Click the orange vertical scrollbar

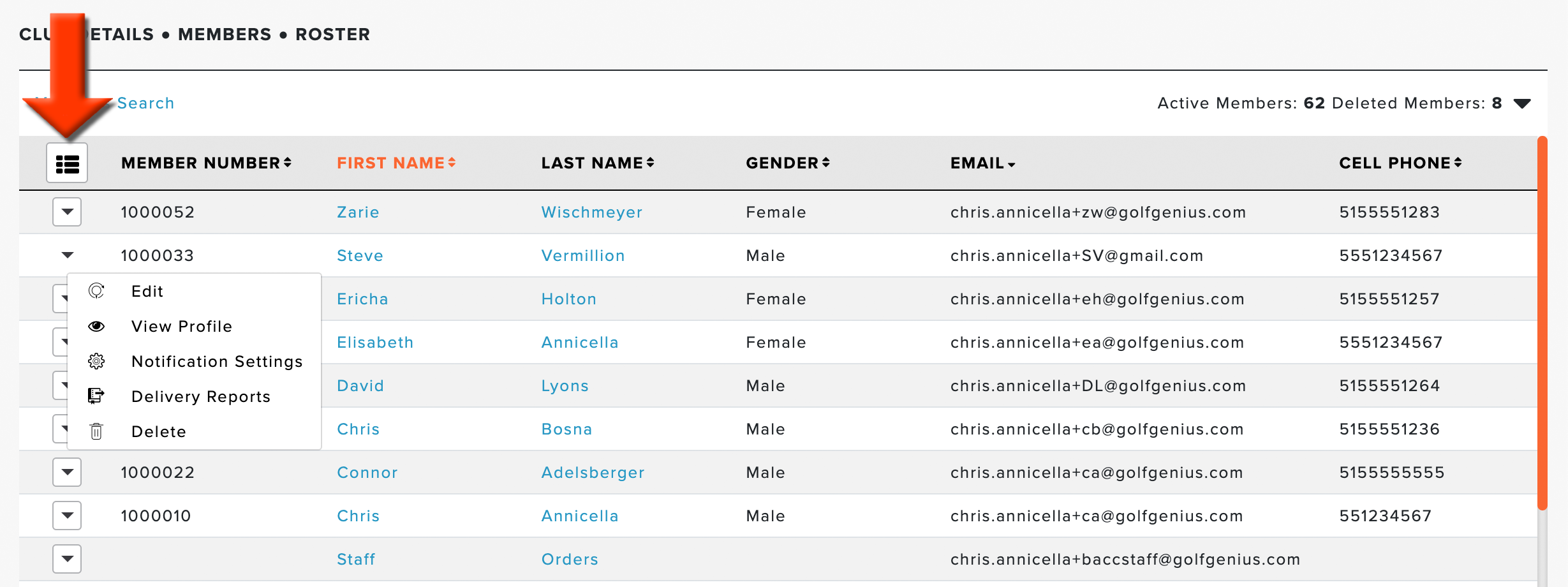pyautogui.click(x=1542, y=323)
